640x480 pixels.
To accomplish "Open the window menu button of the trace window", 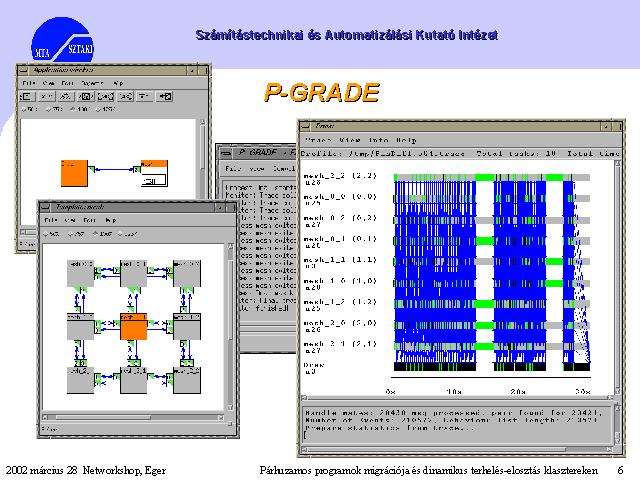I will click(x=306, y=126).
